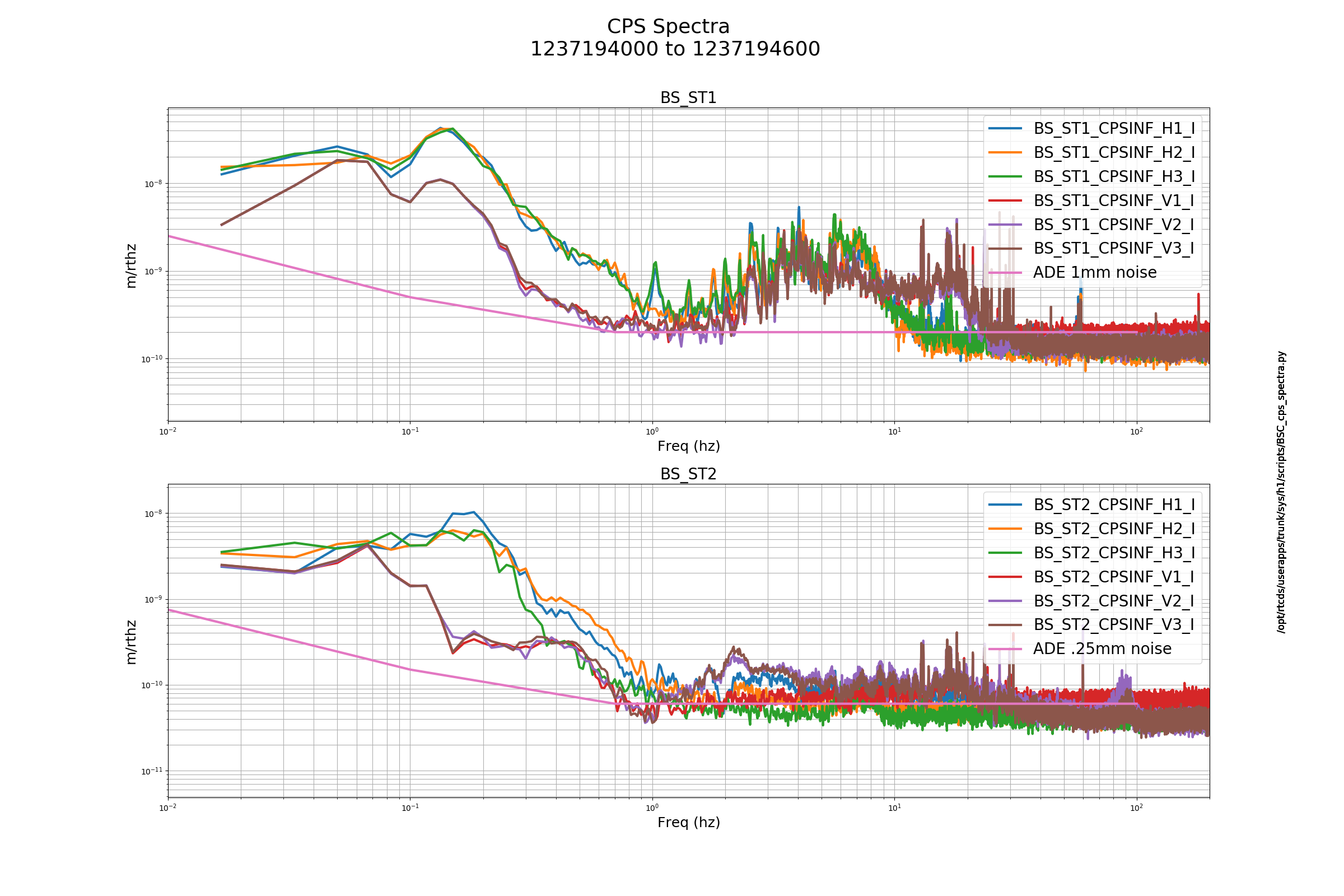The height and width of the screenshot is (896, 1344).
Task: Click the blue line sample for BS_ST1_CPSINF_H1_I
Action: click(1005, 129)
